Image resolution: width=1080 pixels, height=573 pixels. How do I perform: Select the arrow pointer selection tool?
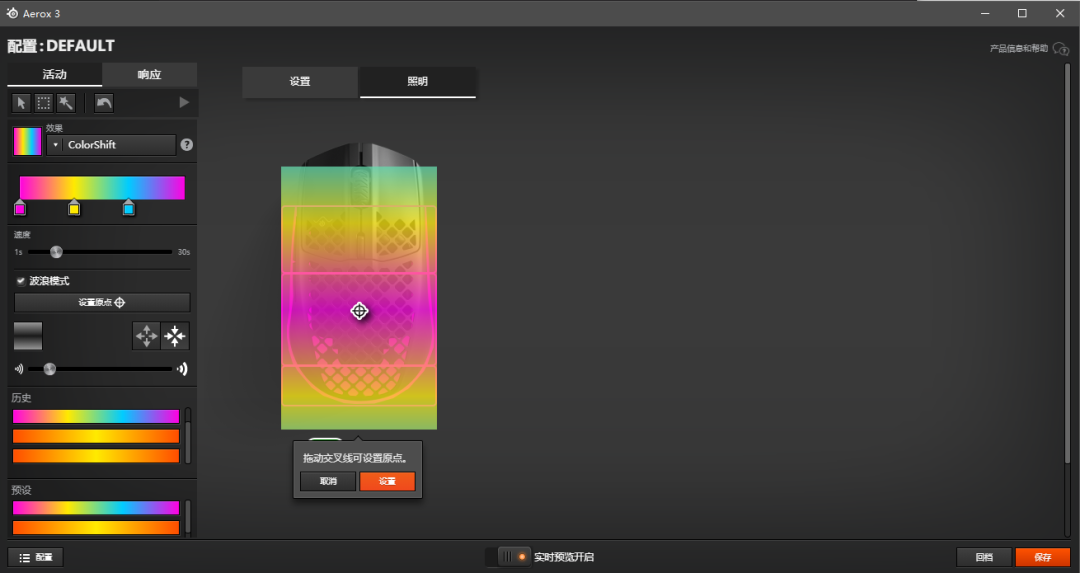click(x=21, y=103)
